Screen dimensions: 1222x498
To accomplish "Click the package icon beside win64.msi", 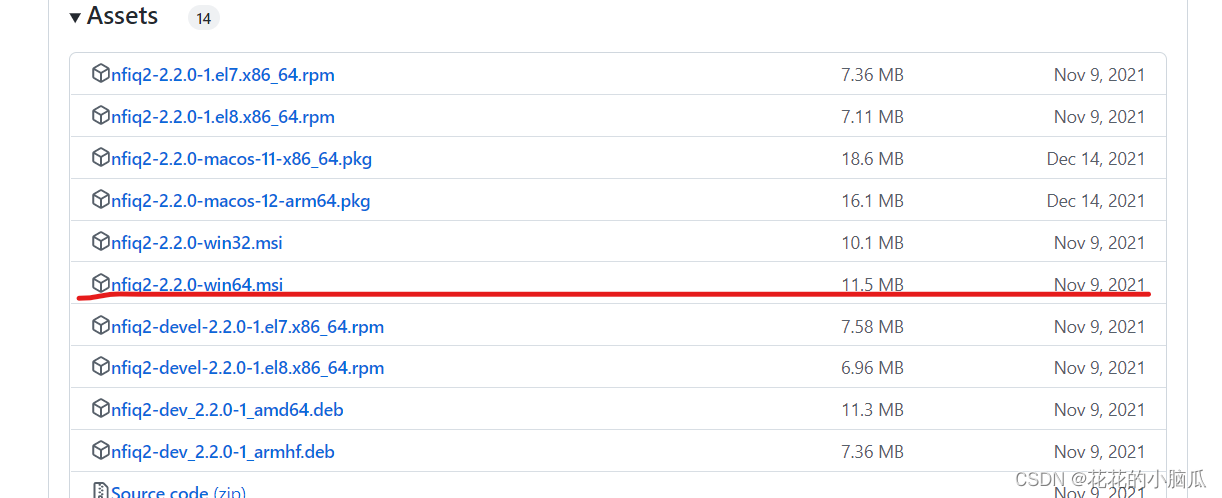I will click(x=100, y=284).
